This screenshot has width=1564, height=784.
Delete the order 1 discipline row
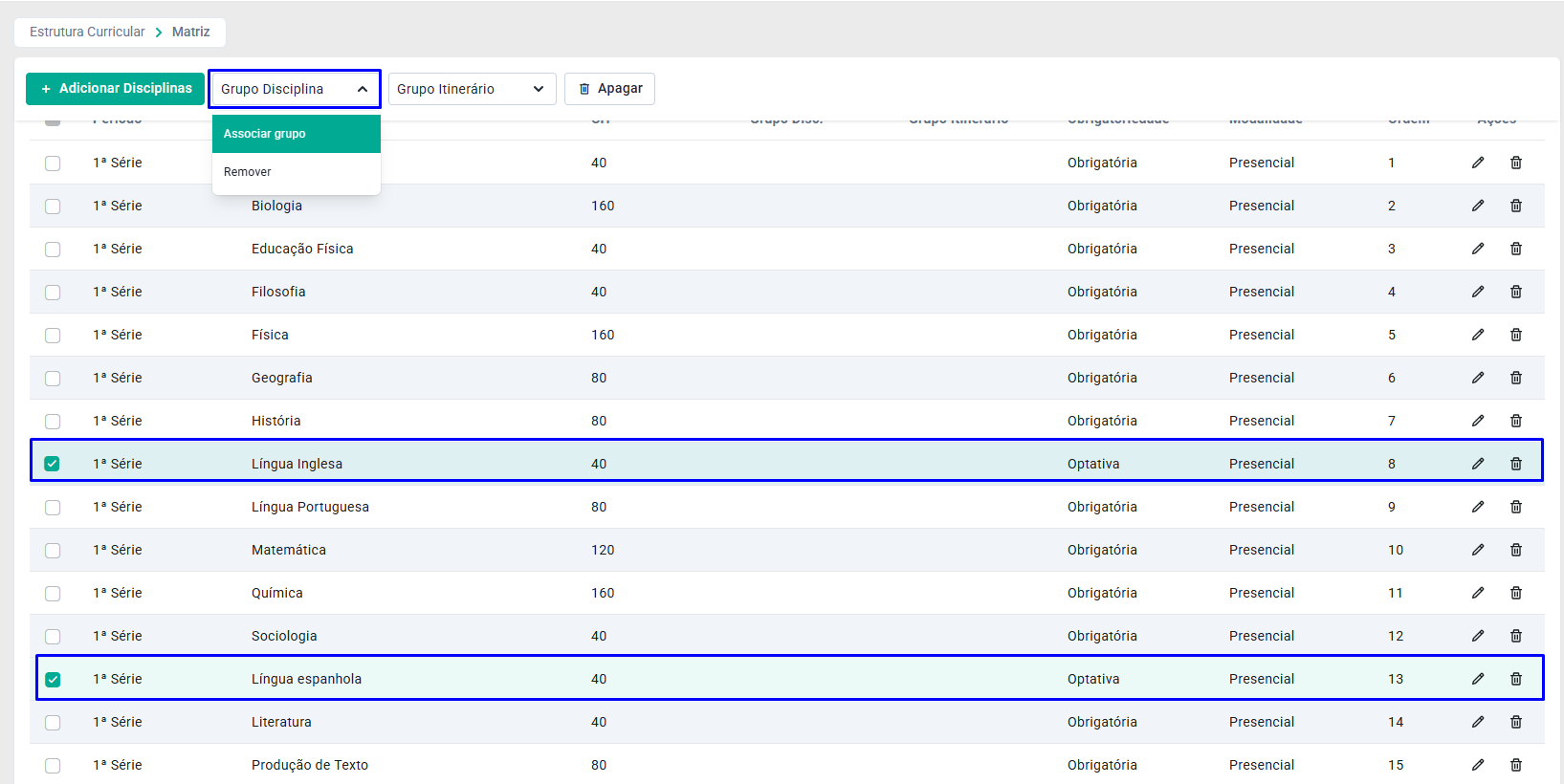coord(1516,163)
